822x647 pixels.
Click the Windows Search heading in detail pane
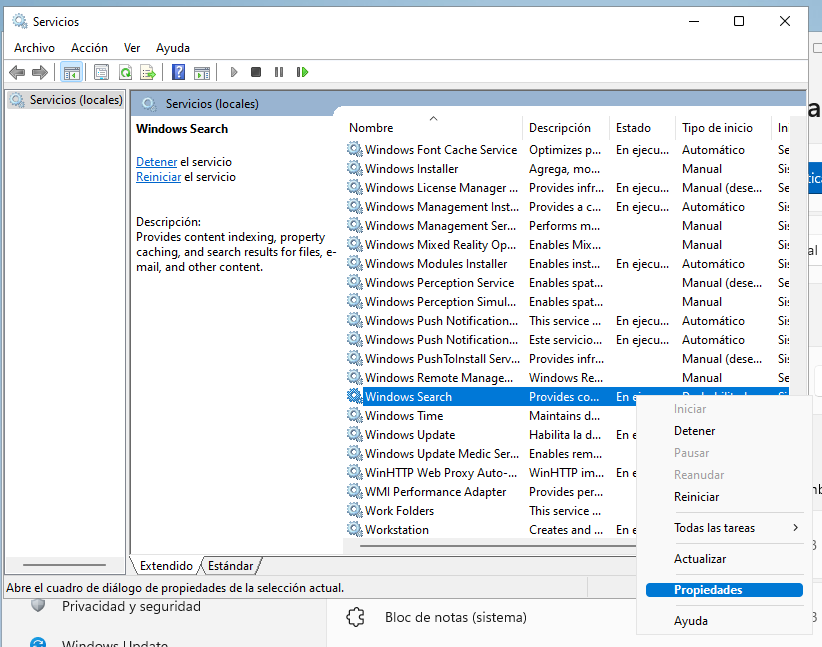coord(182,129)
